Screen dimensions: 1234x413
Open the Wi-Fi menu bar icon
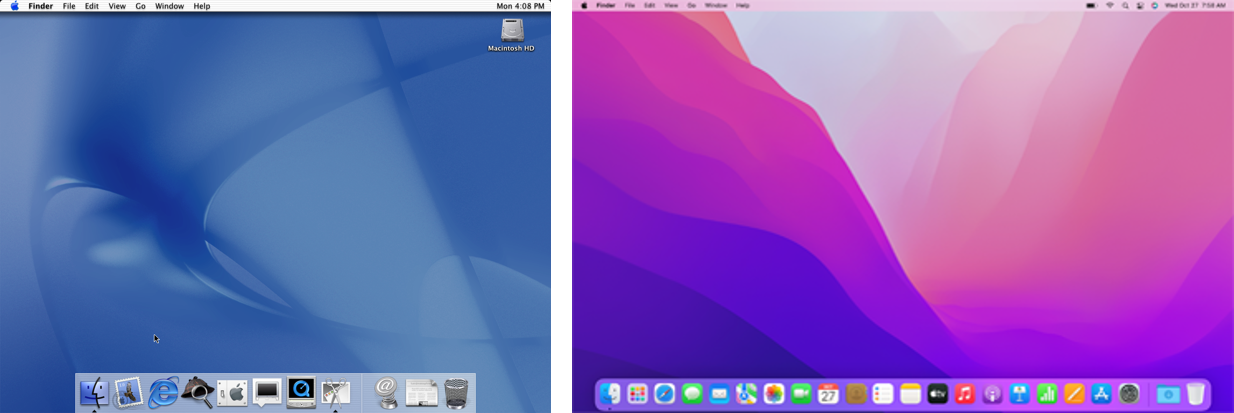pos(1109,5)
